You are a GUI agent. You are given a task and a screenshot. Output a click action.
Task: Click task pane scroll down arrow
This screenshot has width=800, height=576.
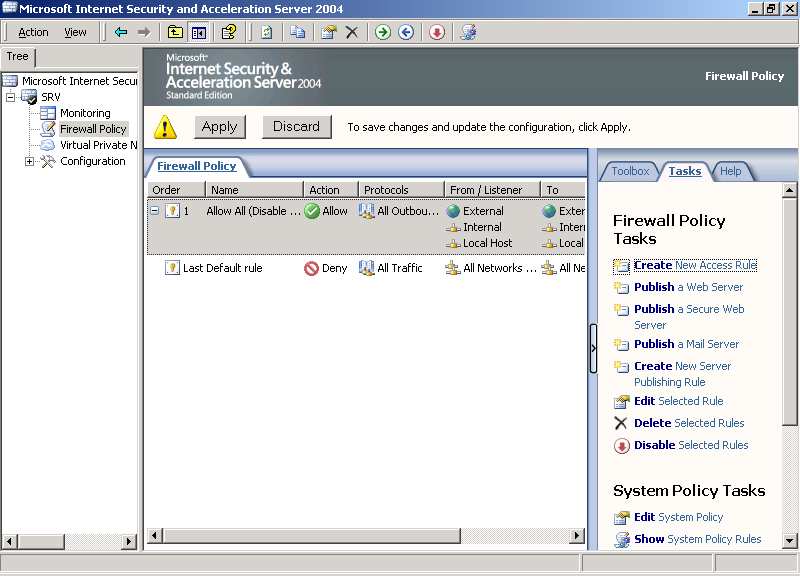tap(789, 540)
